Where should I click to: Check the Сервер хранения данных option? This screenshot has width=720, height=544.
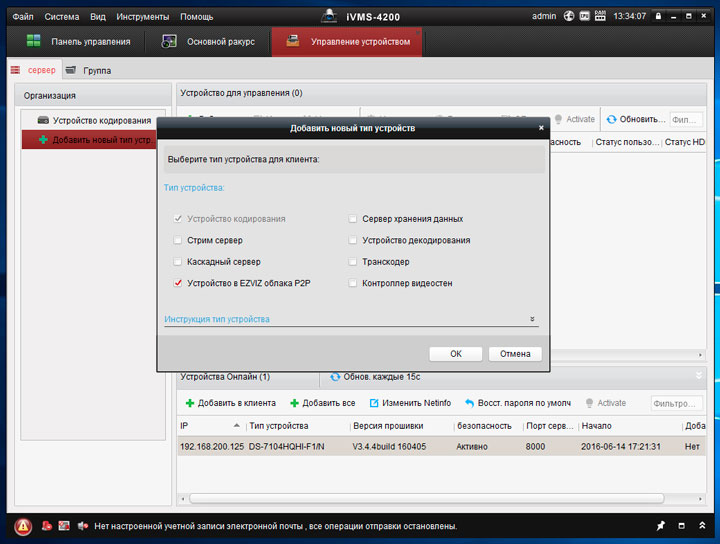click(x=353, y=218)
